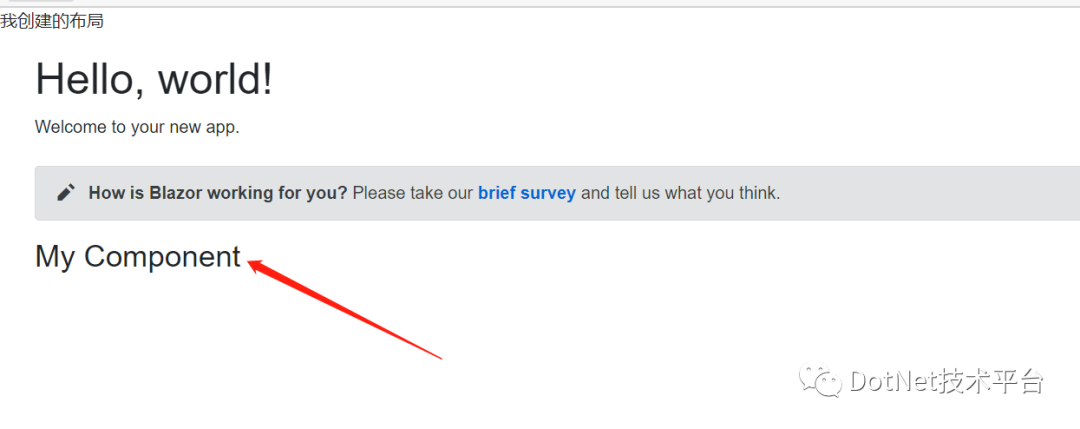Viewport: 1080px width, 429px height.
Task: Select the 我创建的布局 layout text
Action: 52,21
